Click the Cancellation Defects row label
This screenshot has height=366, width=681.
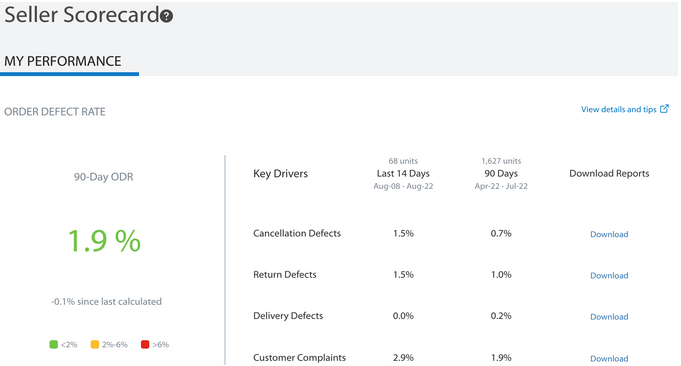pos(297,233)
